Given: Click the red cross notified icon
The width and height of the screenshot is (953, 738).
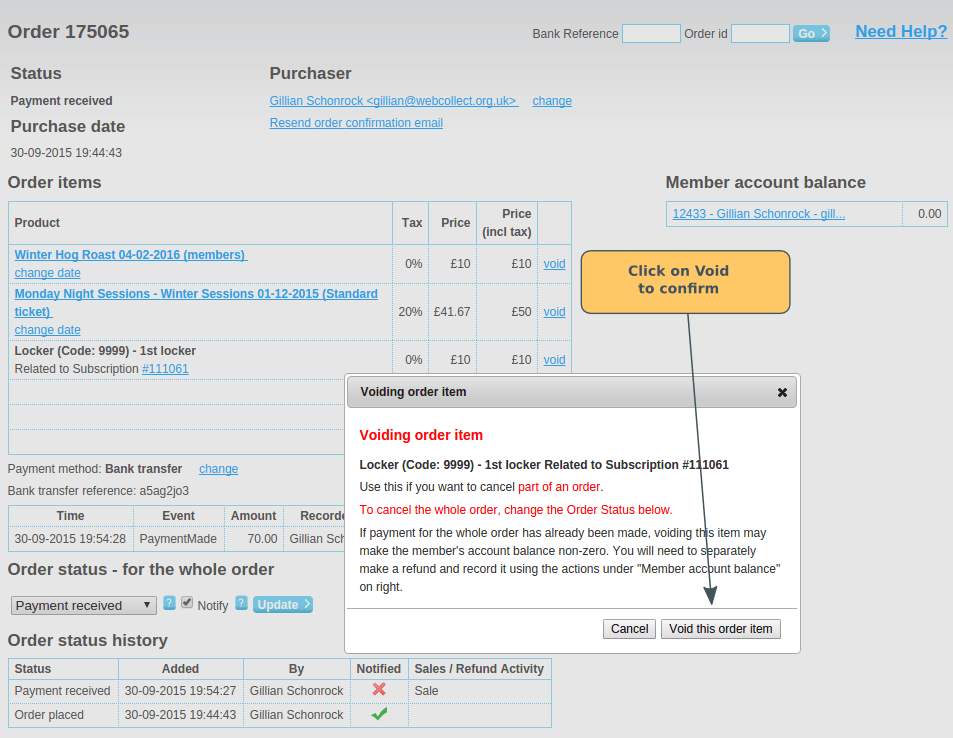Looking at the screenshot, I should [x=379, y=689].
